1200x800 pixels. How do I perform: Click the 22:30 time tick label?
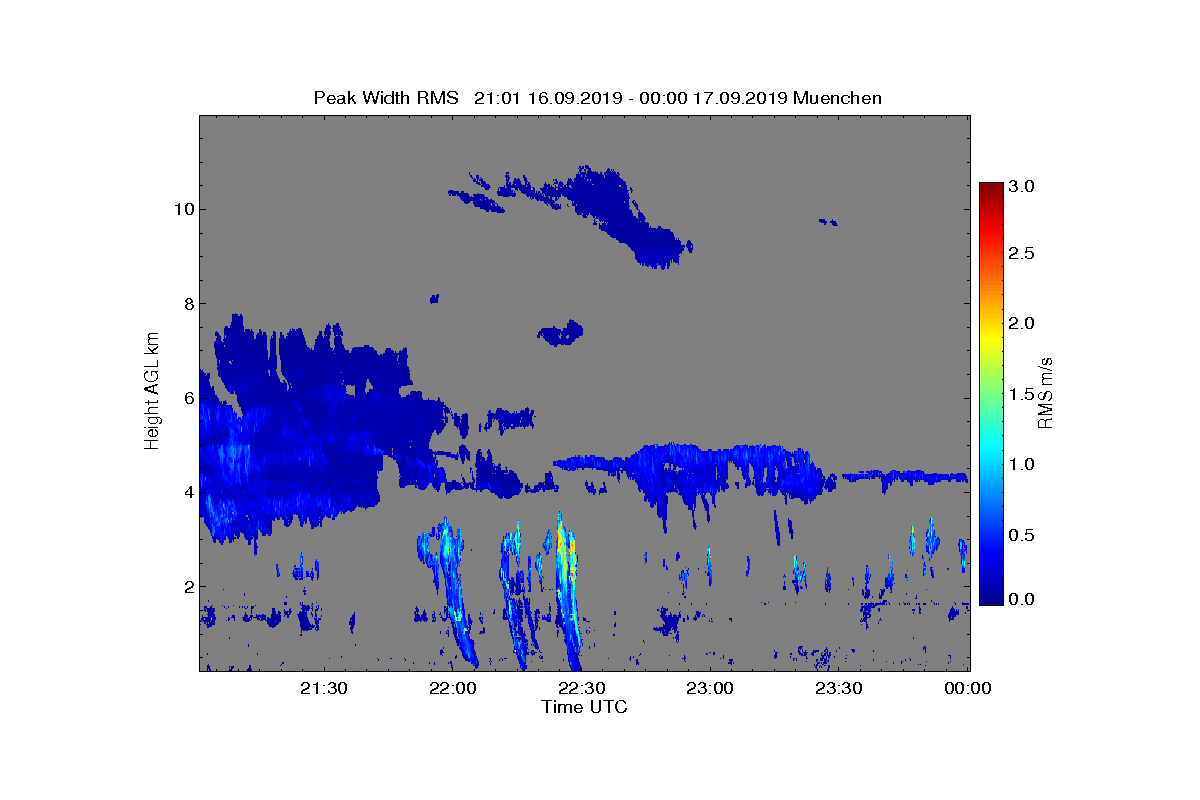(582, 688)
